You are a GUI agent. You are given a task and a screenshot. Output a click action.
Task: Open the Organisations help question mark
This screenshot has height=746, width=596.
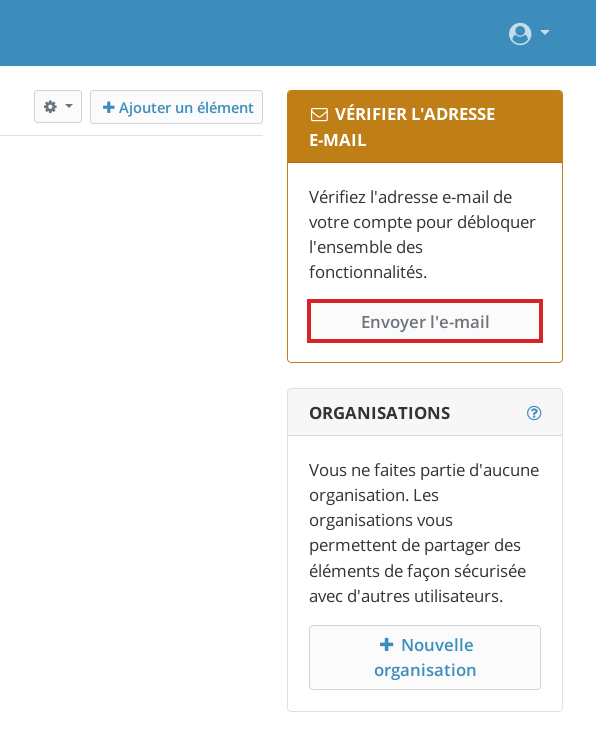[534, 413]
